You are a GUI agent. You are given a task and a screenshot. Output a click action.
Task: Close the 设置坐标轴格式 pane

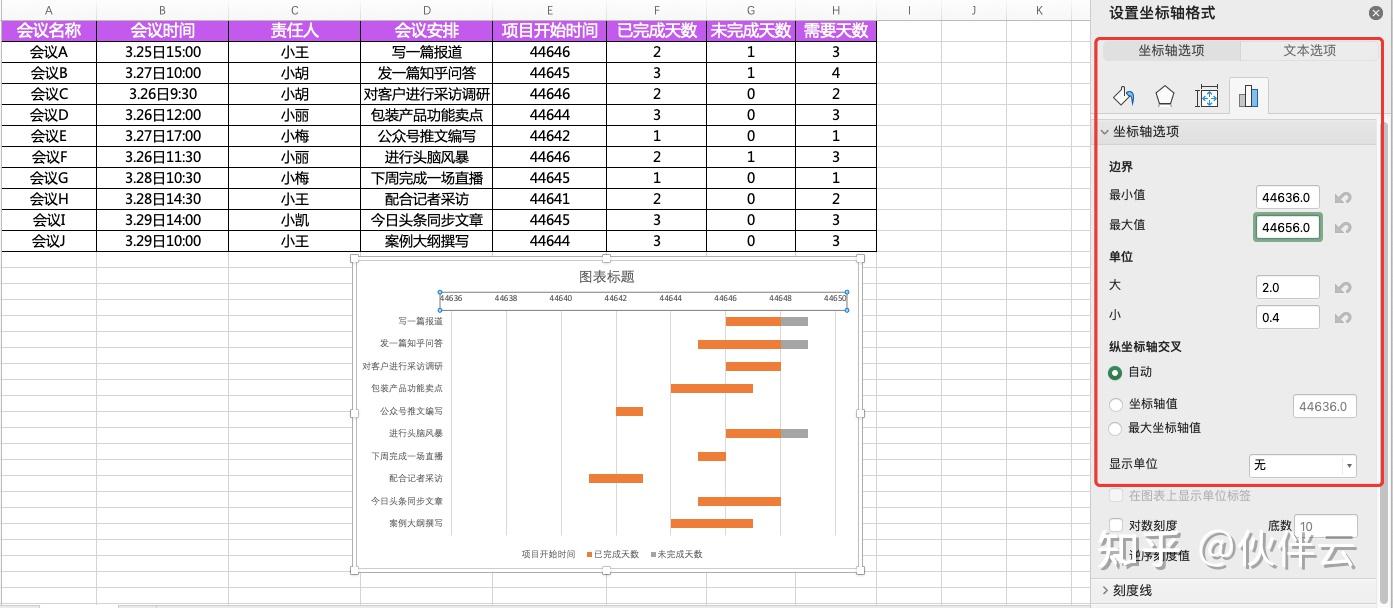pos(1376,13)
